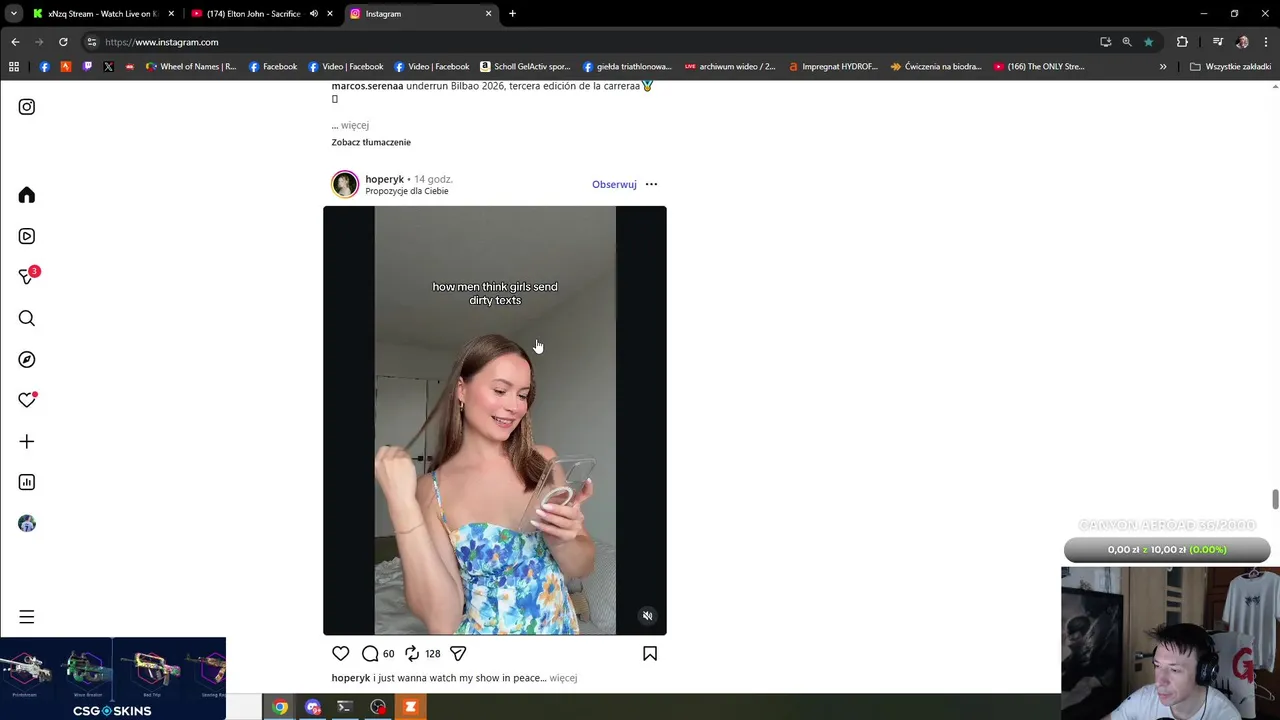The height and width of the screenshot is (720, 1280).
Task: Open the Ćwiczenia na biodra bookmark
Action: [x=936, y=67]
